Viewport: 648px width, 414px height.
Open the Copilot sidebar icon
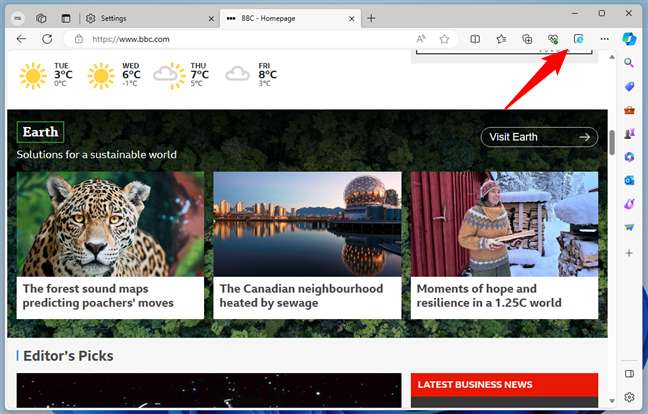click(x=628, y=39)
